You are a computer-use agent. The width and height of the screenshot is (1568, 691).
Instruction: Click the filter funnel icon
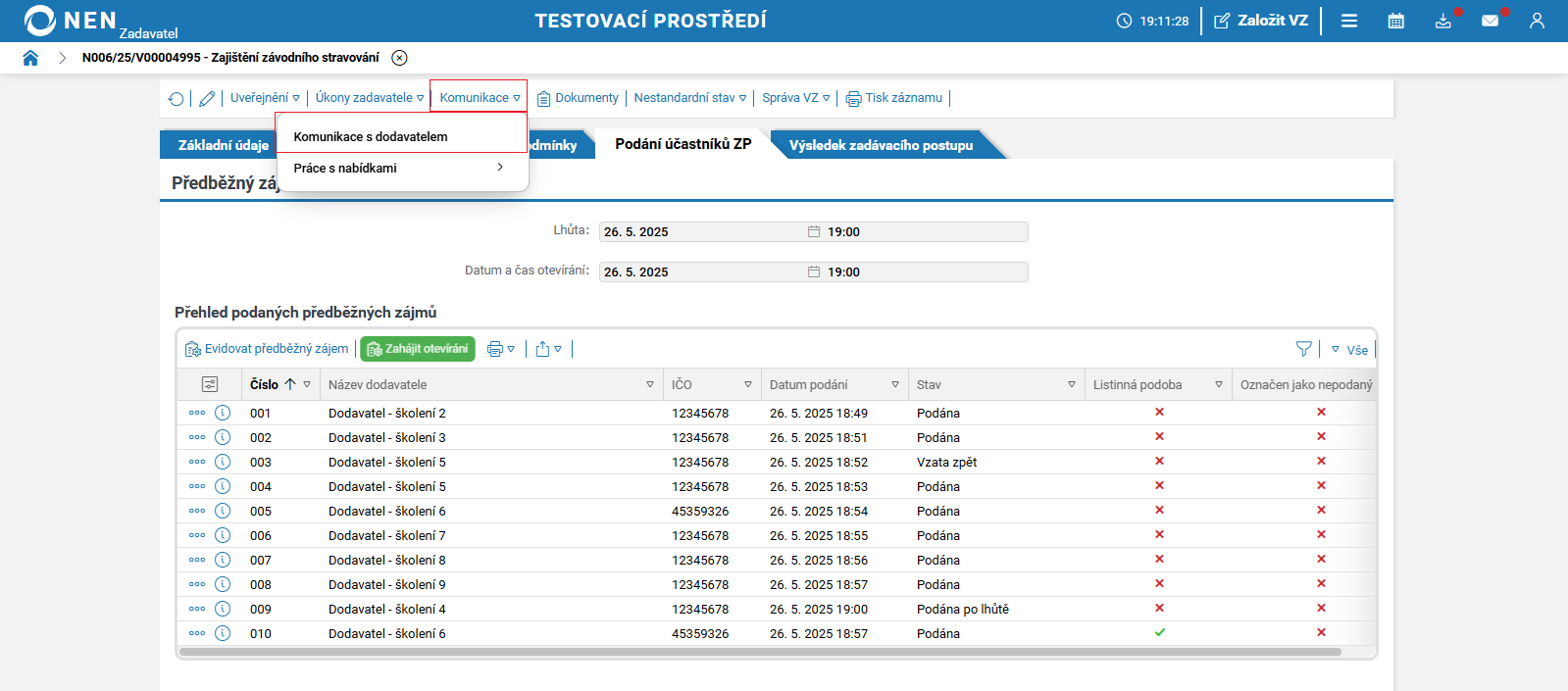click(1303, 349)
